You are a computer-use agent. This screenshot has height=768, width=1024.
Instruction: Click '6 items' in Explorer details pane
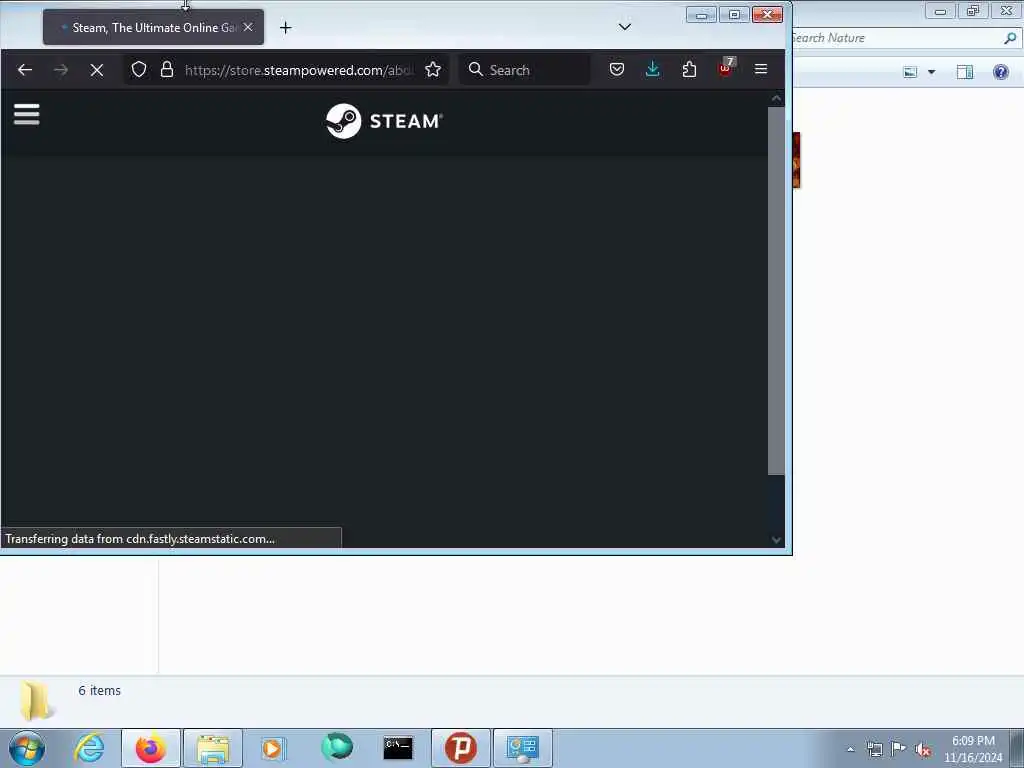click(x=99, y=690)
